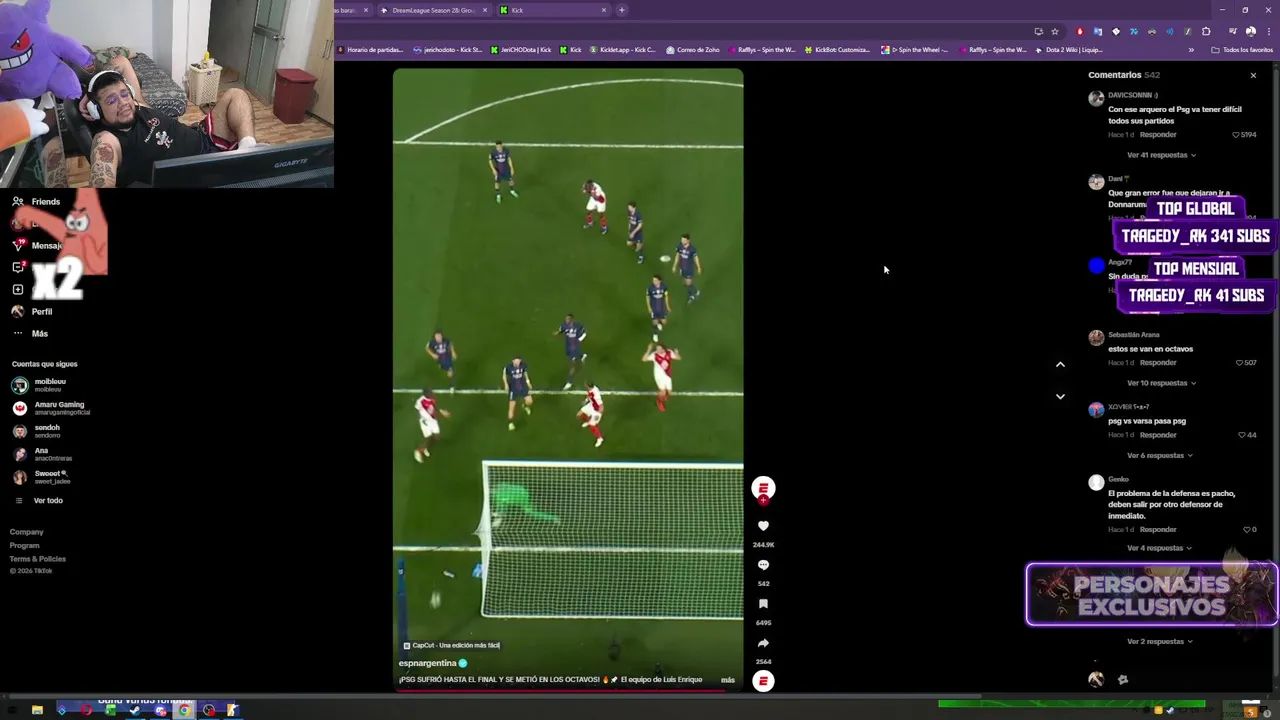Switch to DreamLeague Season 28 browser tab
The image size is (1280, 720).
[433, 10]
